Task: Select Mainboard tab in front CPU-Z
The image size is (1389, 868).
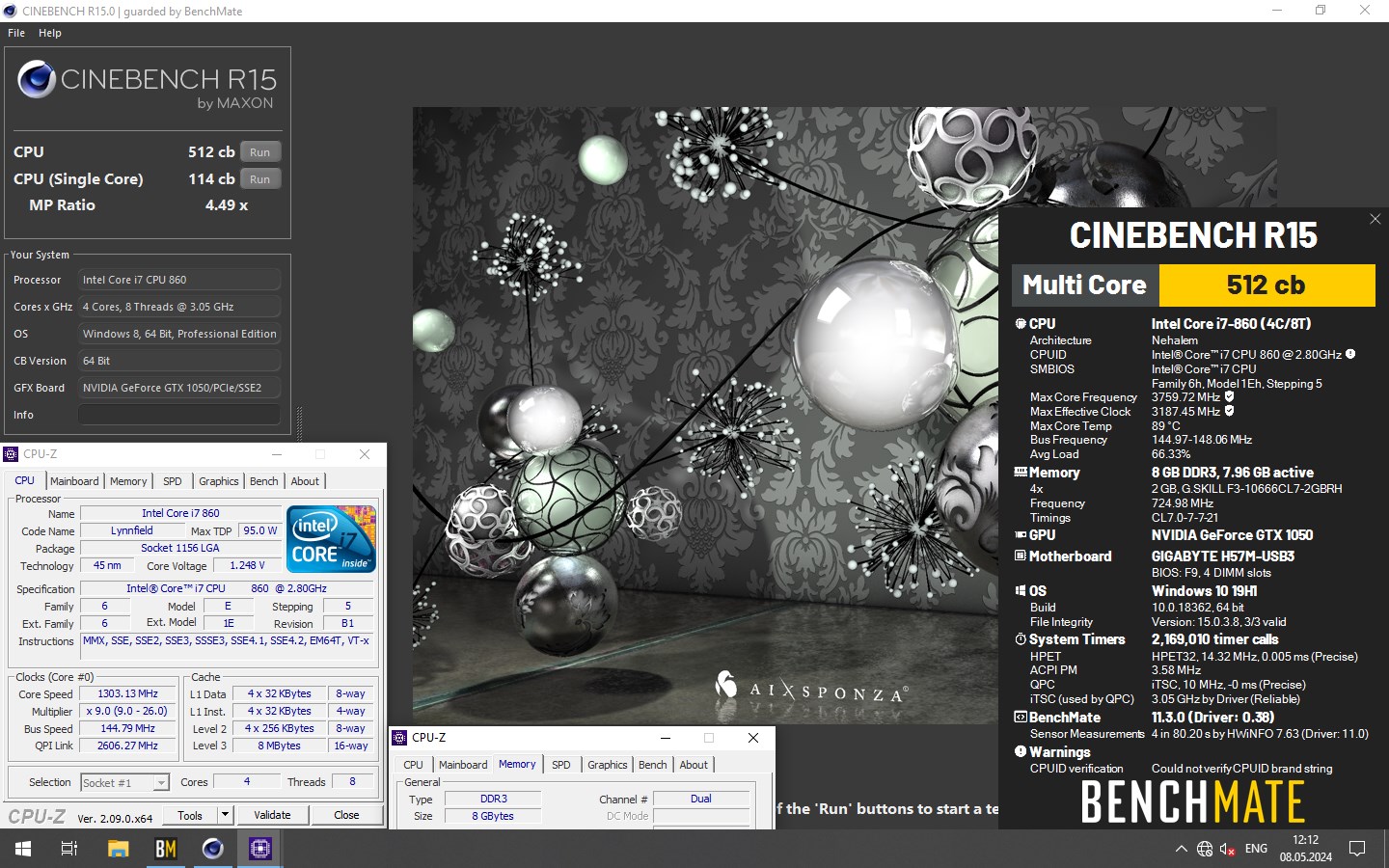Action: 74,481
